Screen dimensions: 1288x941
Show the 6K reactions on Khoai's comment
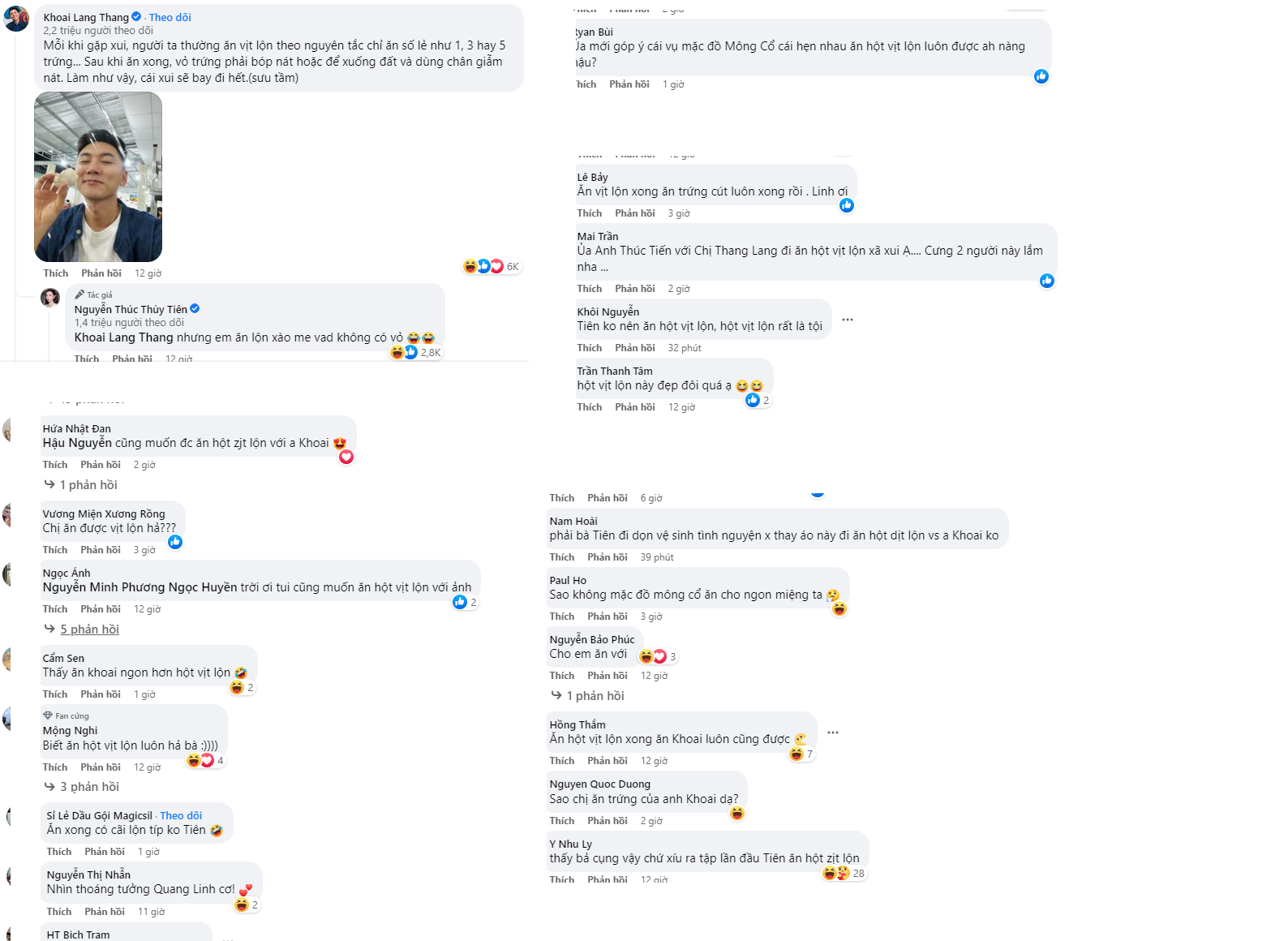point(492,266)
